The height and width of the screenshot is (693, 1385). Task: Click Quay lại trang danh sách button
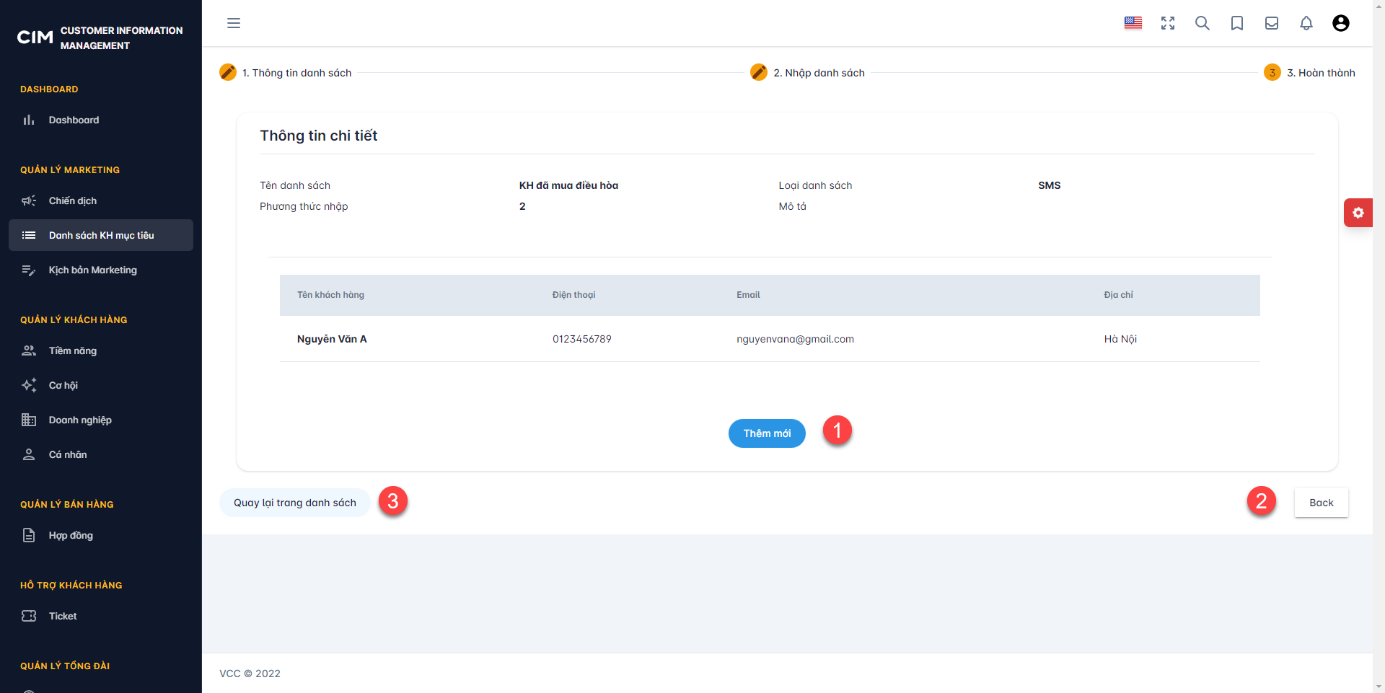[x=295, y=502]
